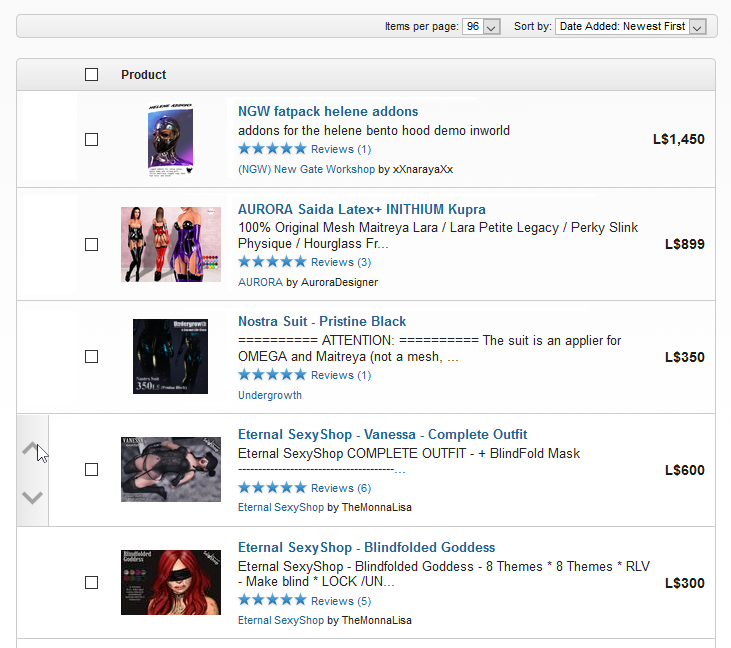The width and height of the screenshot is (731, 648).
Task: Click the star rating for Nostra Suit
Action: (x=272, y=375)
